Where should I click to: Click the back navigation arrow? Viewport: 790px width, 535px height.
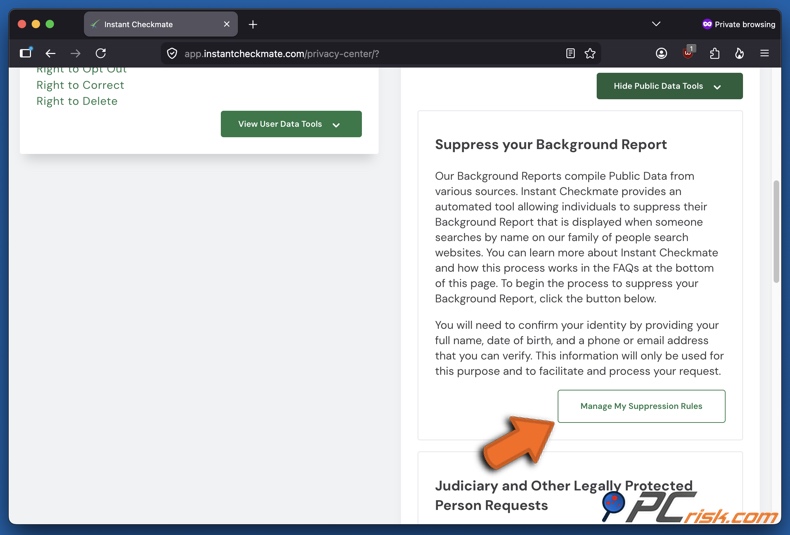(50, 53)
